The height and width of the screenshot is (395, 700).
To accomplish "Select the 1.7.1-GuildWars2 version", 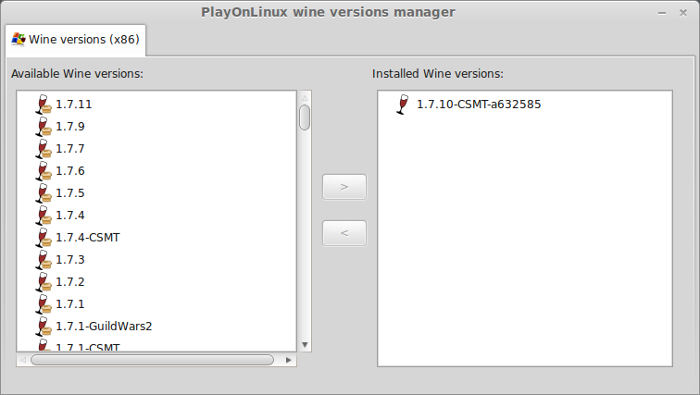I will click(104, 326).
